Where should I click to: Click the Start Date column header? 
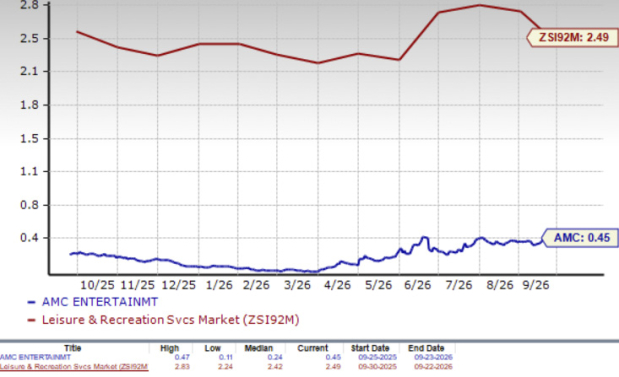370,348
